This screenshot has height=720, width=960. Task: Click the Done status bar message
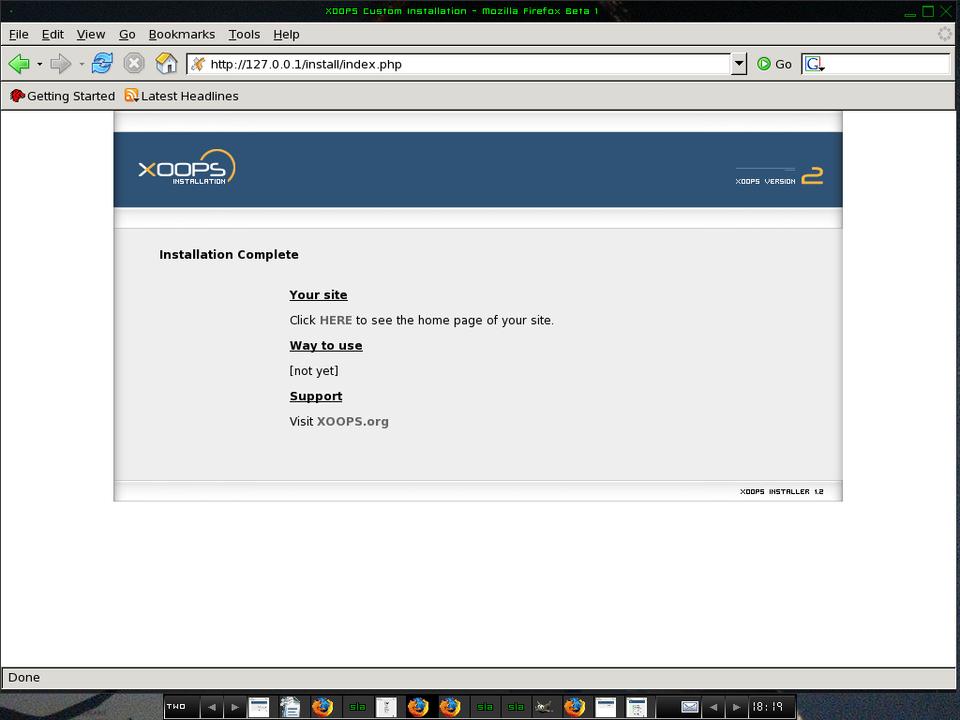coord(24,677)
